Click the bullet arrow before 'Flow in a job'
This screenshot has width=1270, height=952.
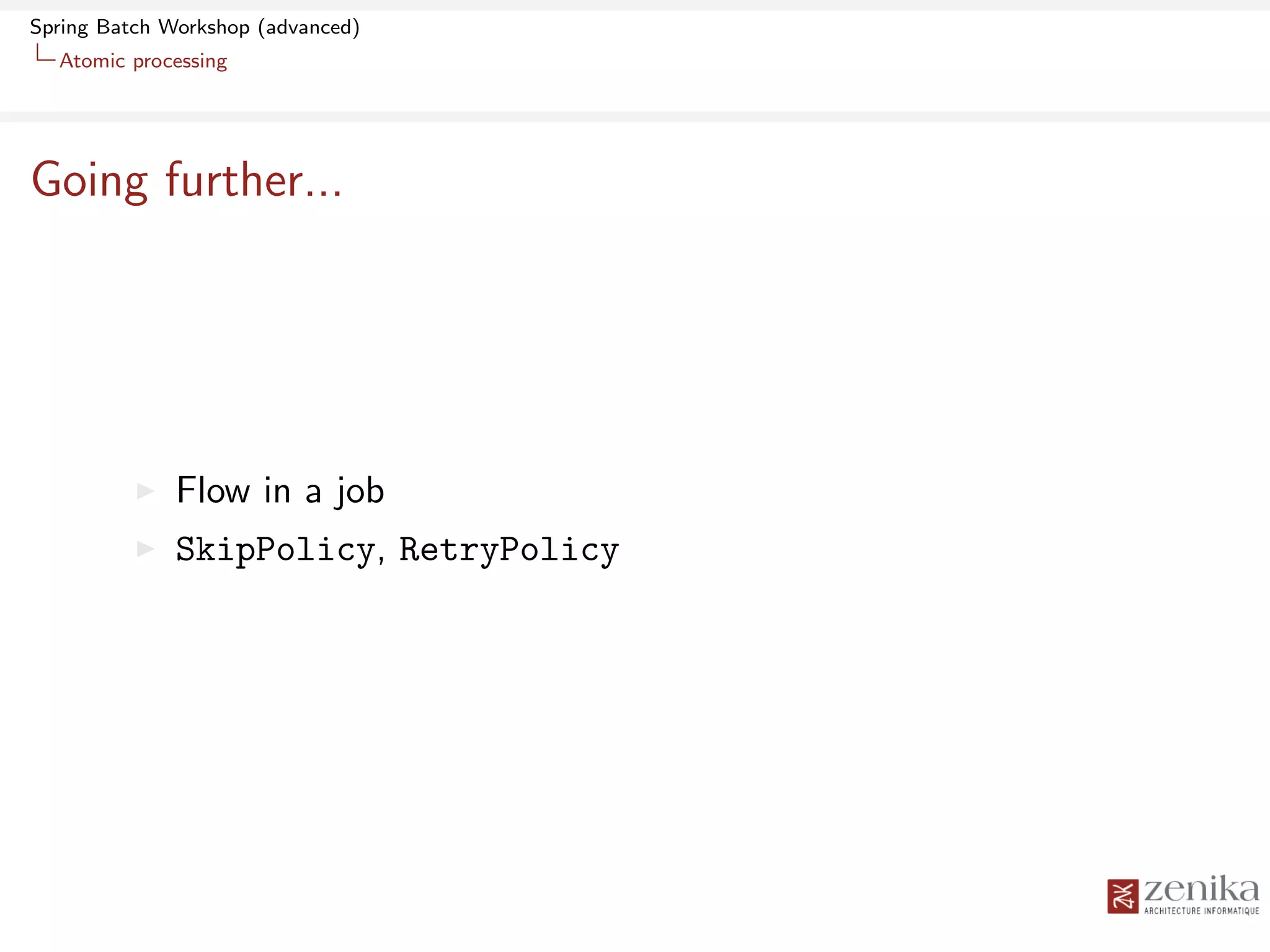pos(145,491)
